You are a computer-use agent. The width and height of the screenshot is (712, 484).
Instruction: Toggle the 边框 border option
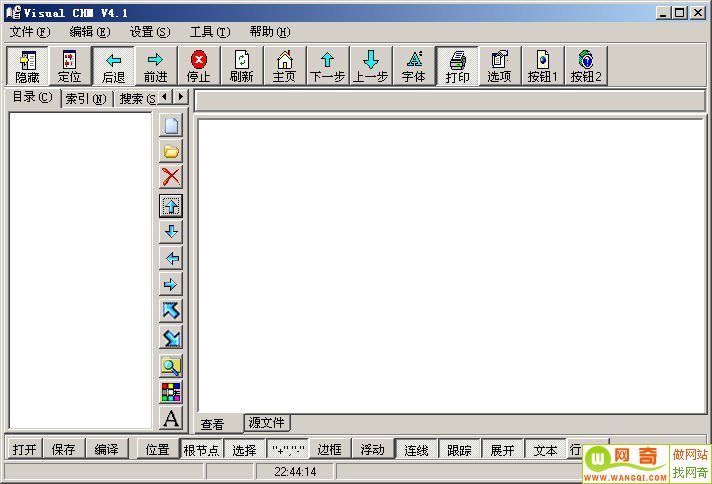coord(330,449)
